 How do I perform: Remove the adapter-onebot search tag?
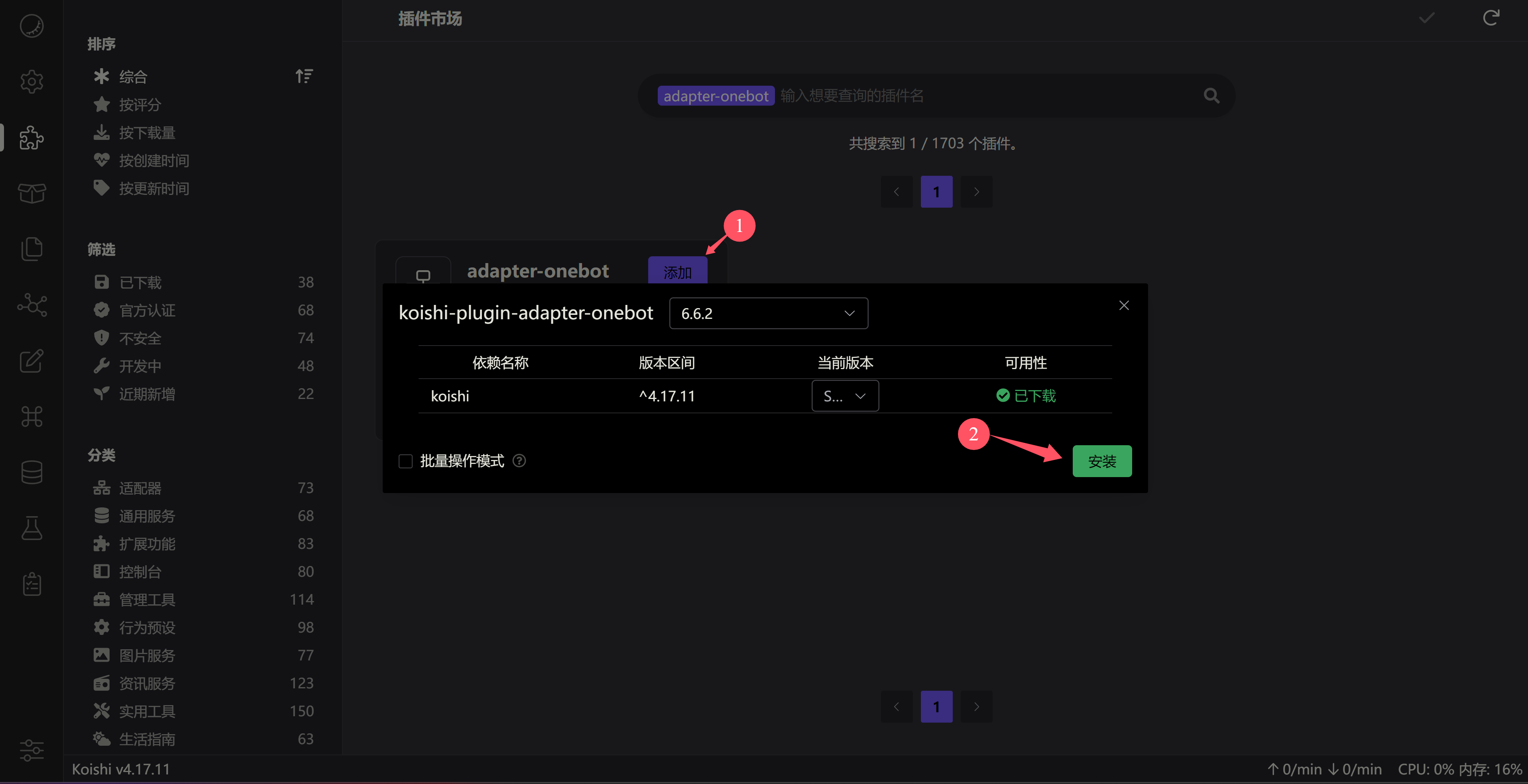click(715, 96)
